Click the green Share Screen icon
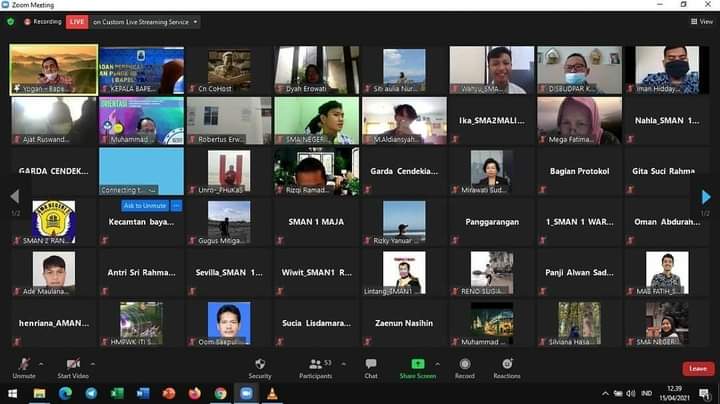 click(417, 364)
